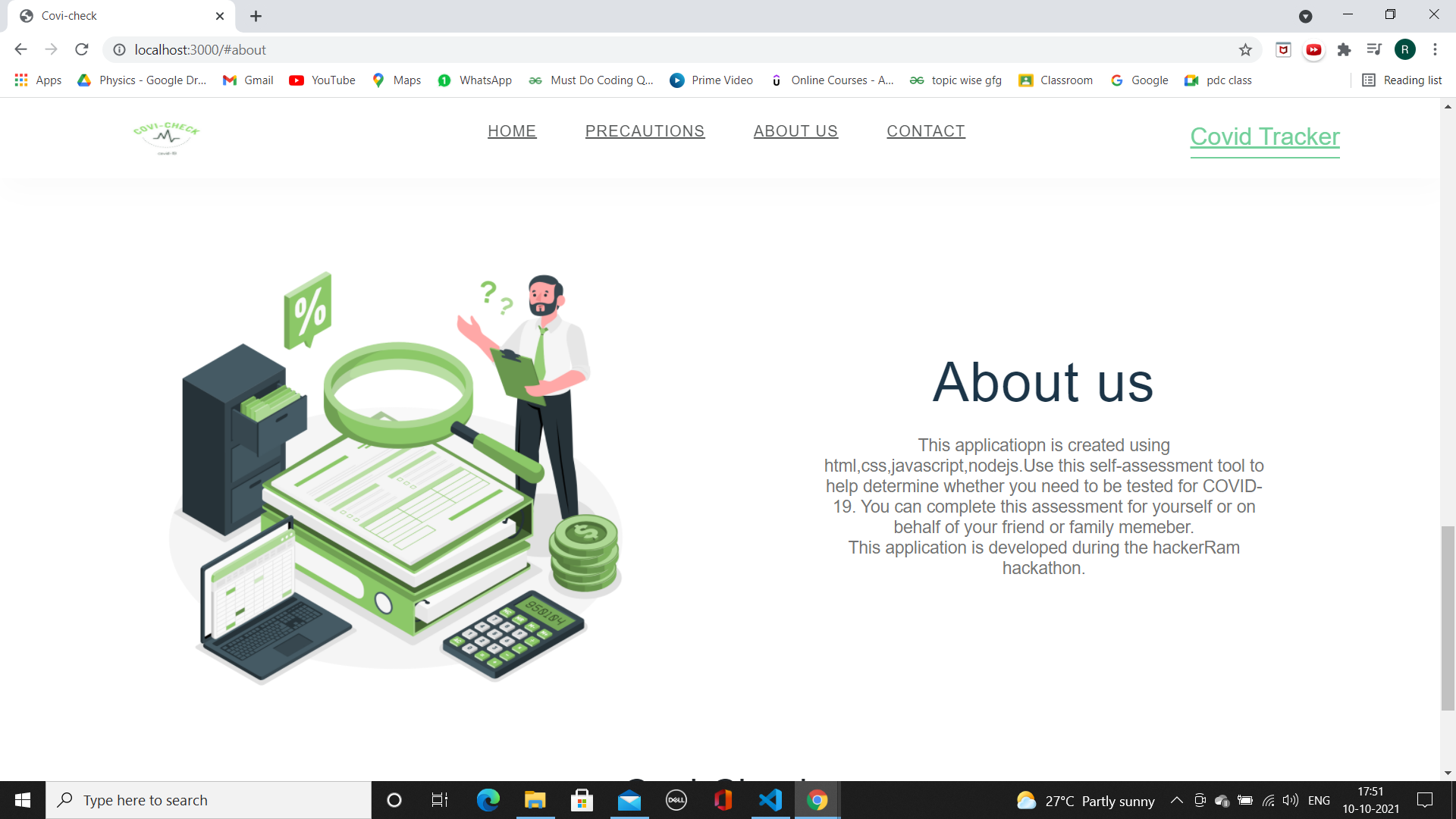The width and height of the screenshot is (1456, 819).
Task: Open the Chrome media control icon
Action: pos(1373,50)
